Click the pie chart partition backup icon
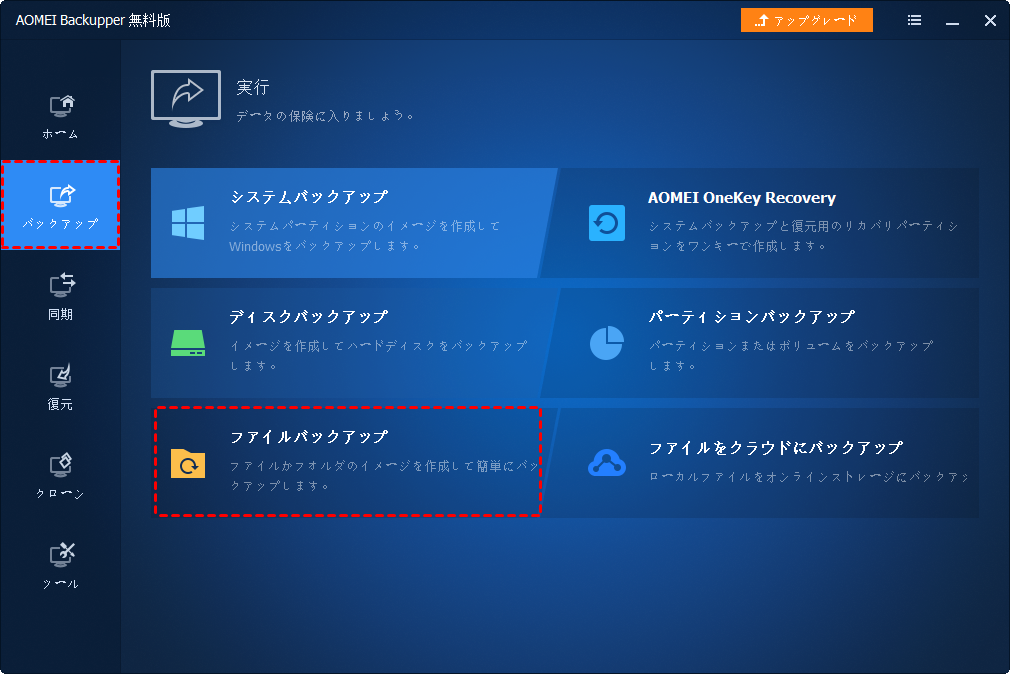The image size is (1010, 674). pos(607,343)
